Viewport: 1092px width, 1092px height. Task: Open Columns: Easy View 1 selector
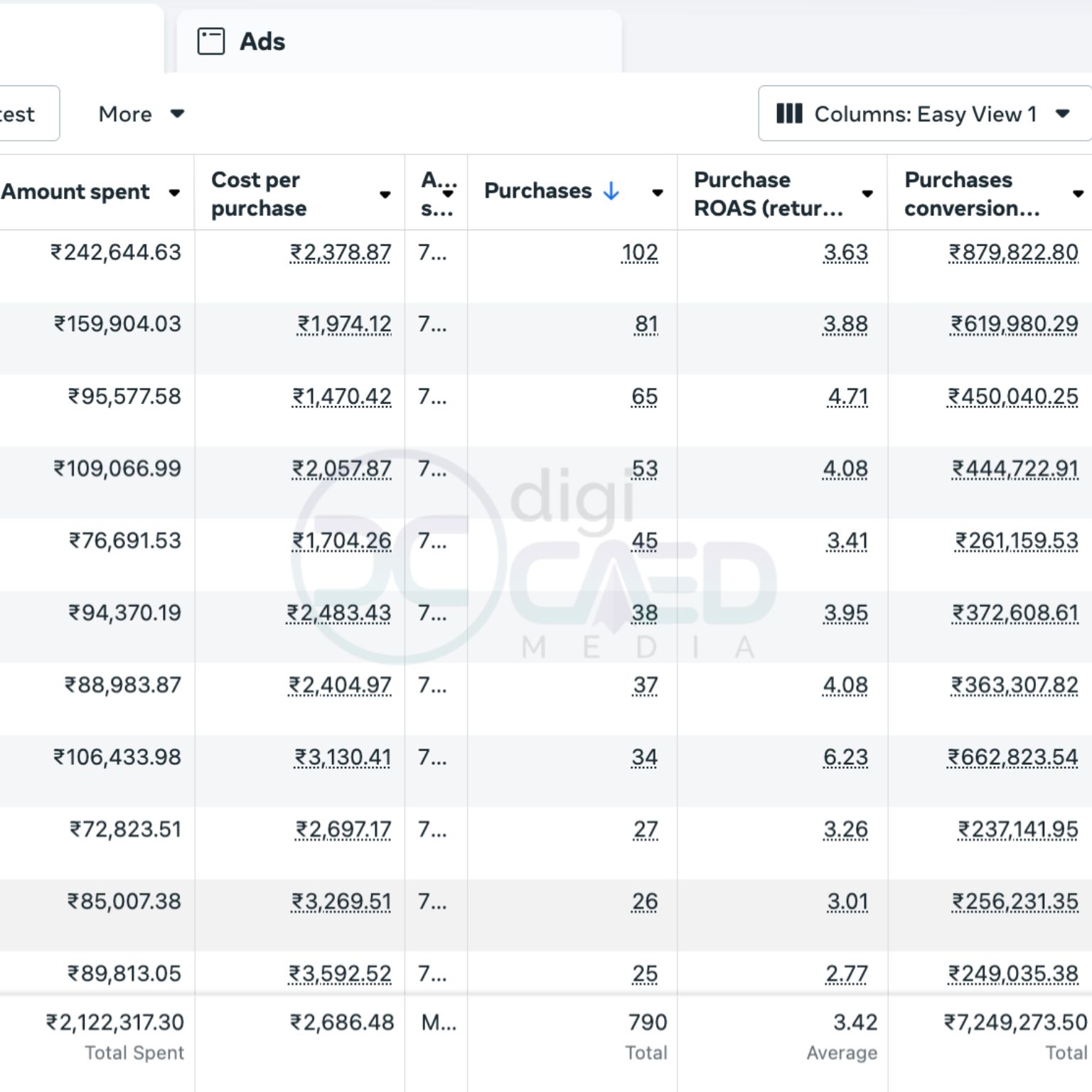pyautogui.click(x=924, y=114)
